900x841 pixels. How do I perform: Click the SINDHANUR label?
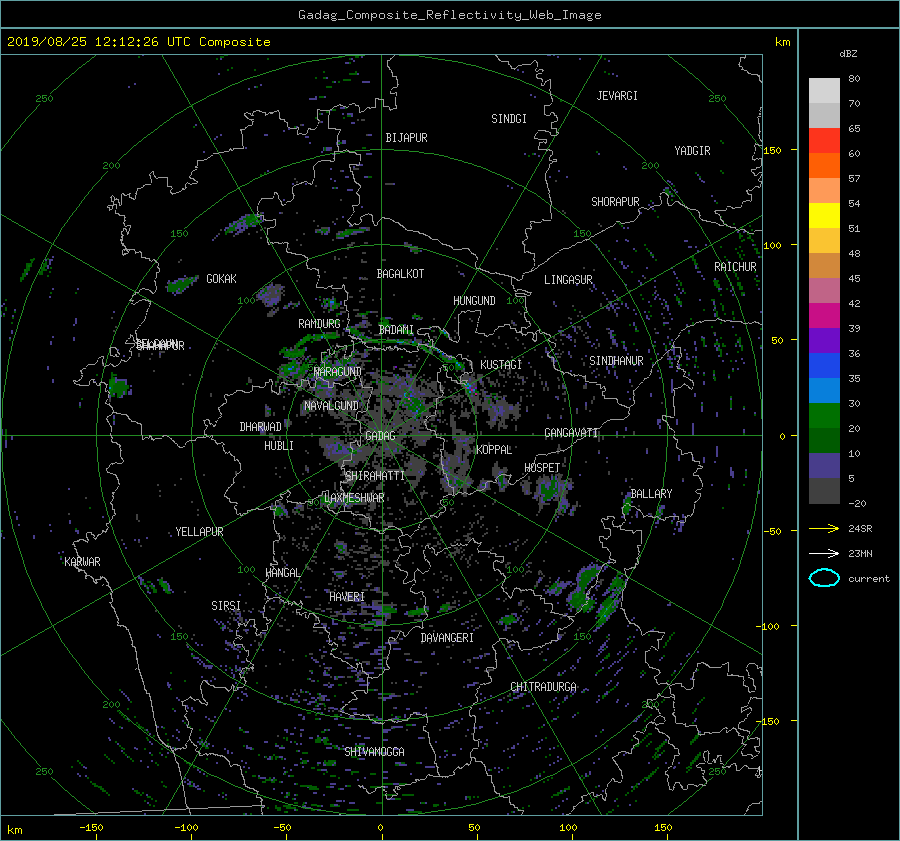tap(616, 361)
